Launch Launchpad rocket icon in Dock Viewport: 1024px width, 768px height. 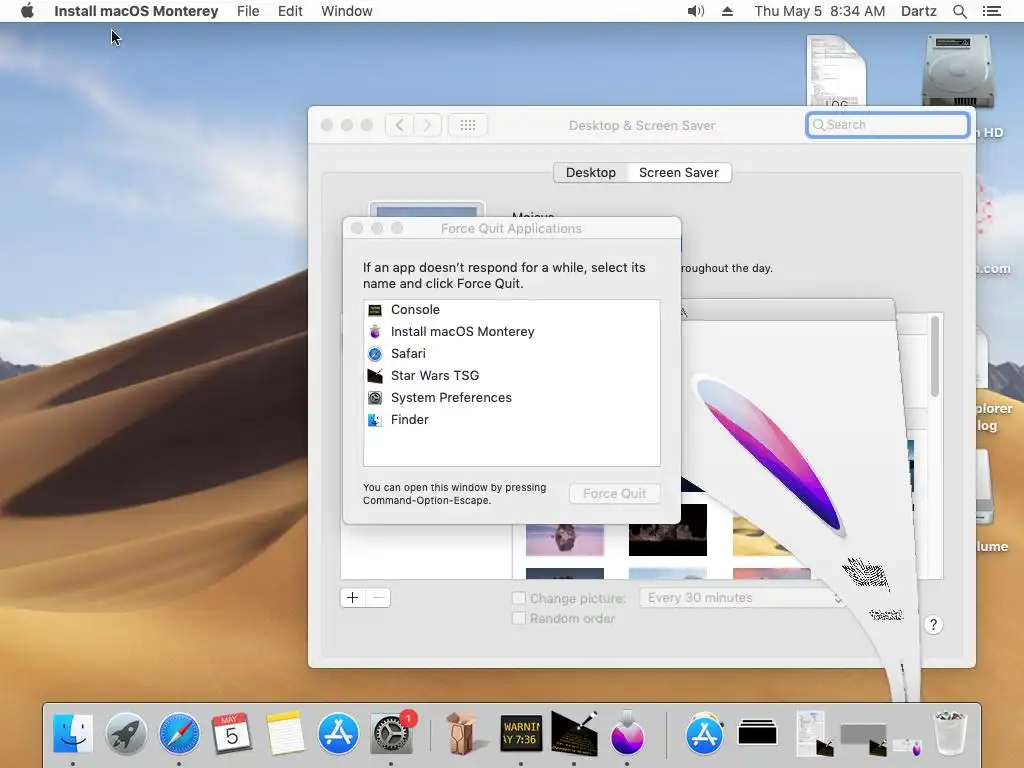pos(125,733)
